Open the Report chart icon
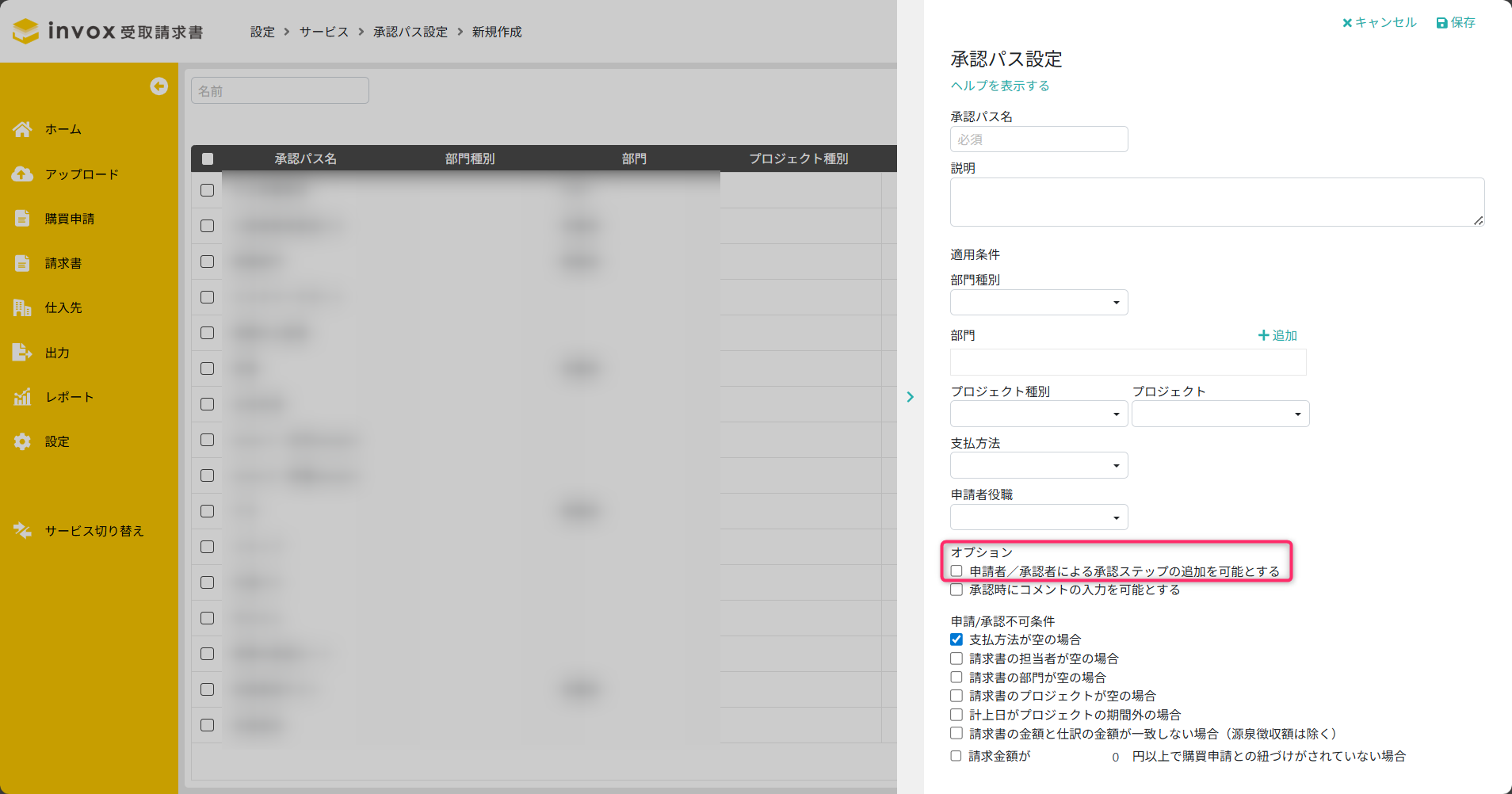 (22, 397)
